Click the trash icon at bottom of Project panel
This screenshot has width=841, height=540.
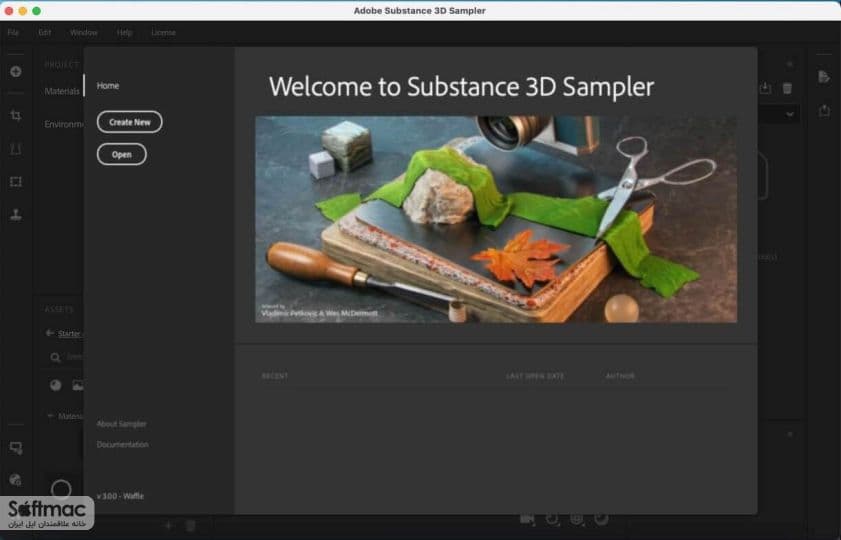[190, 526]
